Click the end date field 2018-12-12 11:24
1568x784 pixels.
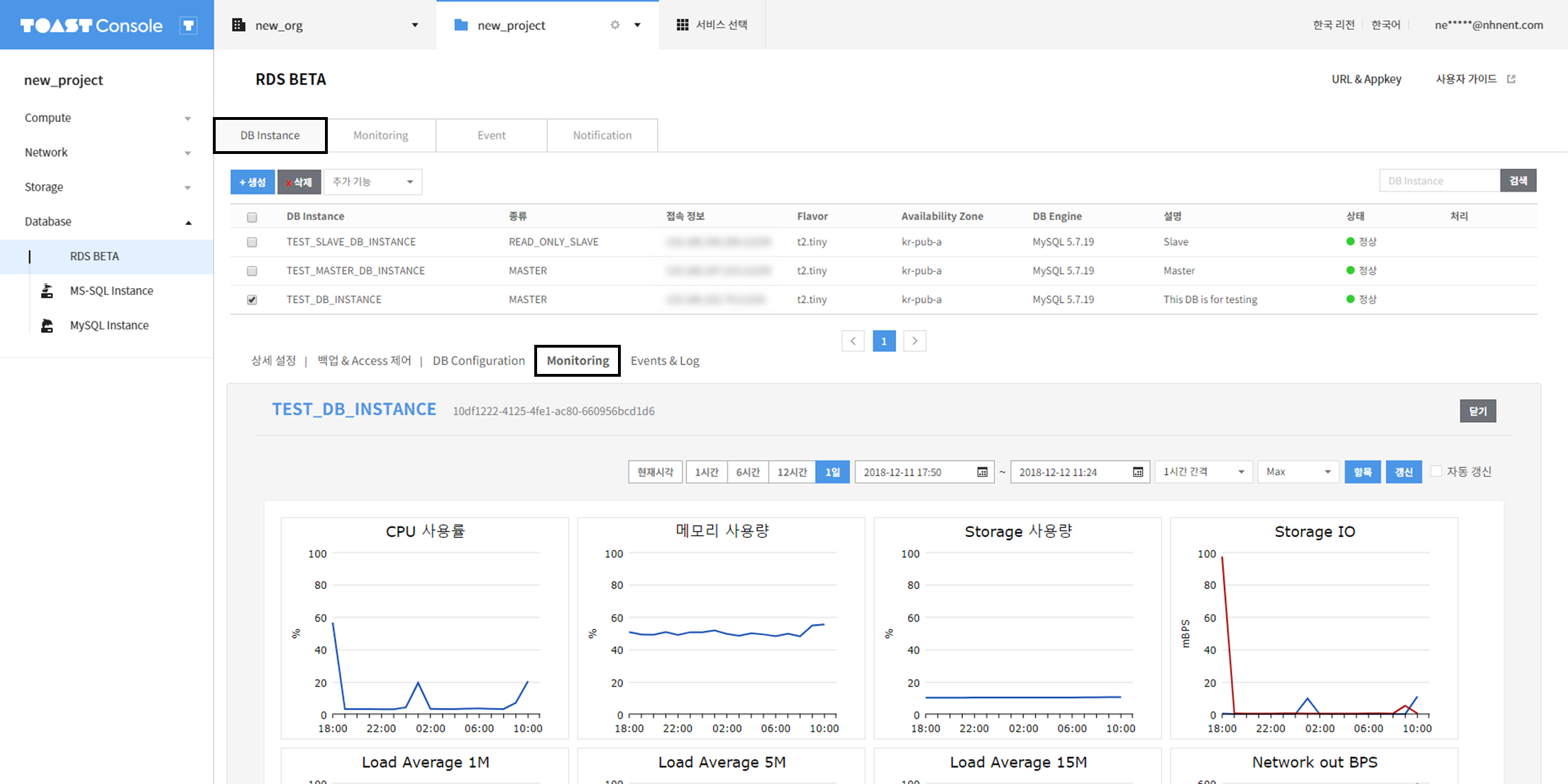click(1080, 472)
